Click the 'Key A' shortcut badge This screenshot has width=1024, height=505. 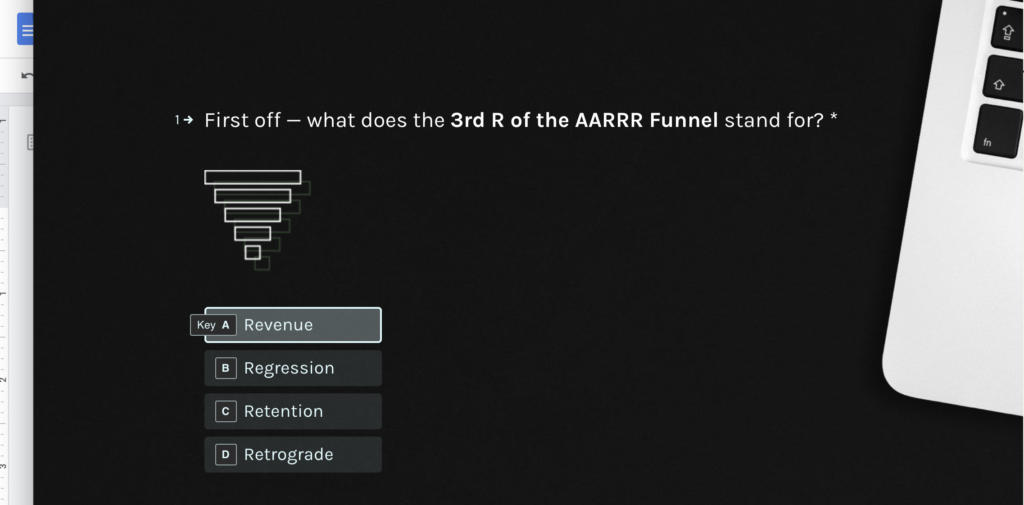(x=213, y=325)
